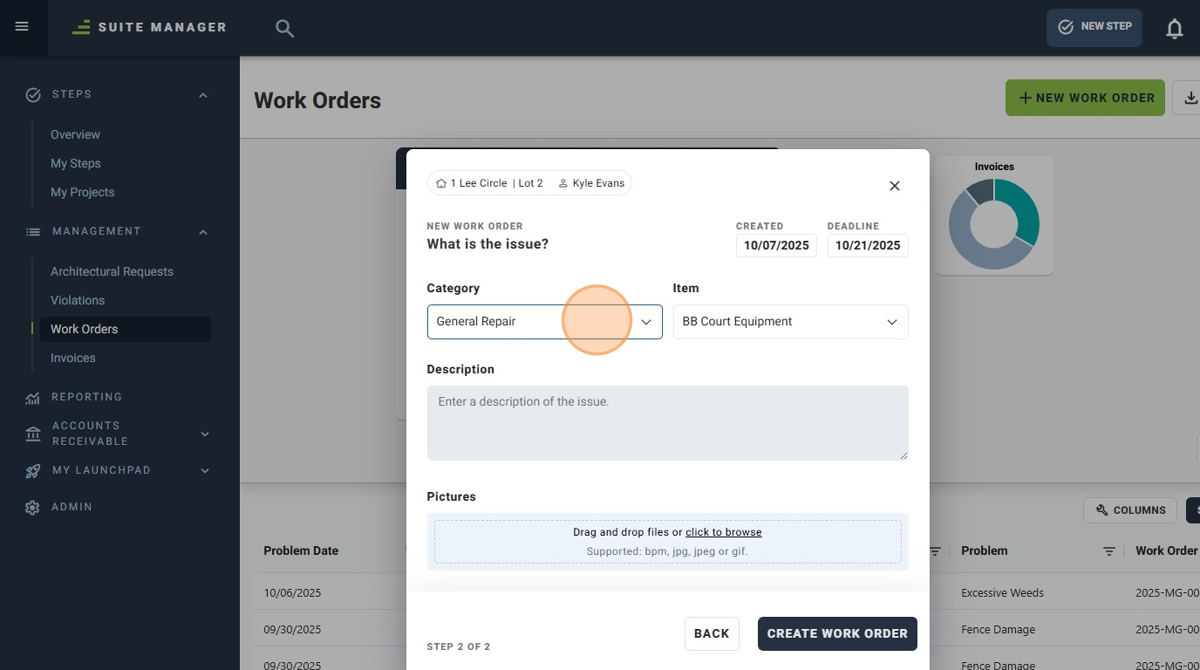The width and height of the screenshot is (1200, 670).
Task: Click the Pictures drag and drop zone
Action: coord(668,542)
